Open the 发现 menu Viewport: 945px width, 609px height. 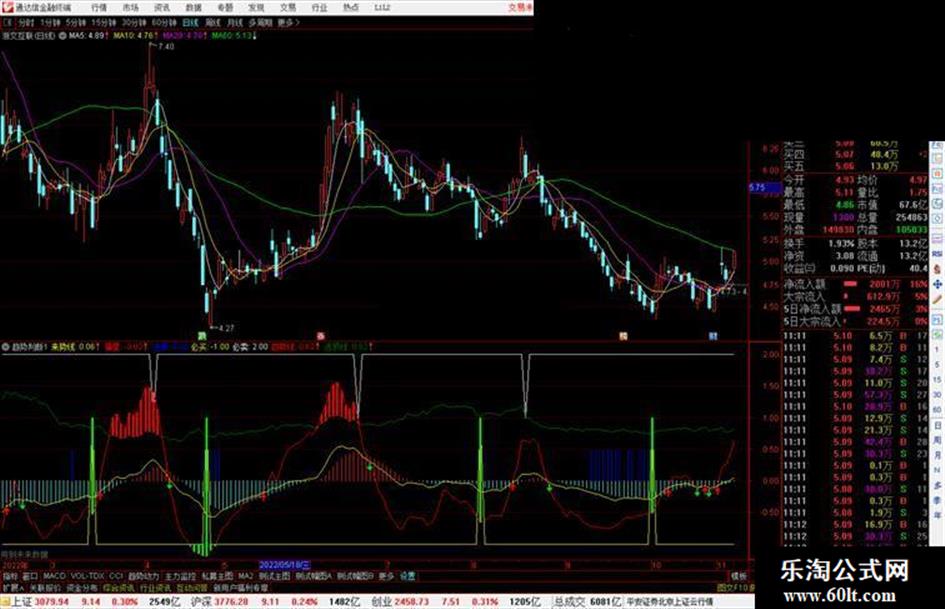(x=256, y=7)
